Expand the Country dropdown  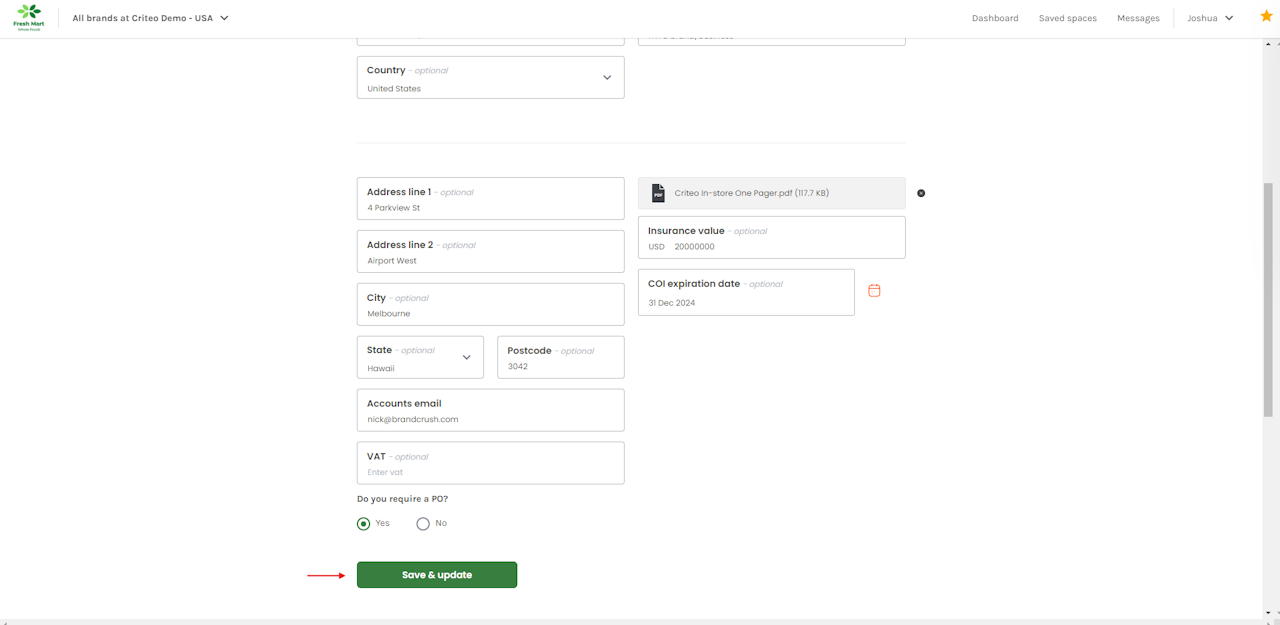click(x=606, y=78)
